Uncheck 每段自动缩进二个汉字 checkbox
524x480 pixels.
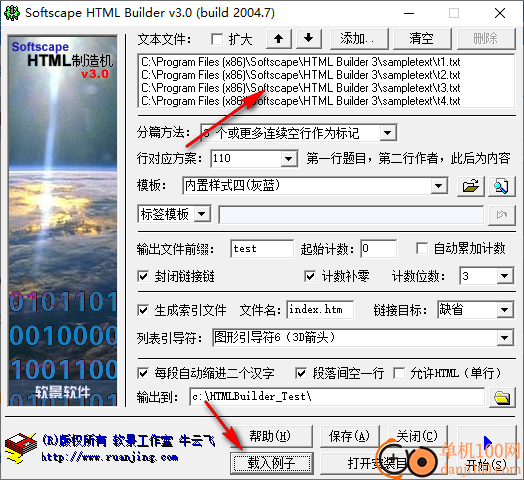143,373
